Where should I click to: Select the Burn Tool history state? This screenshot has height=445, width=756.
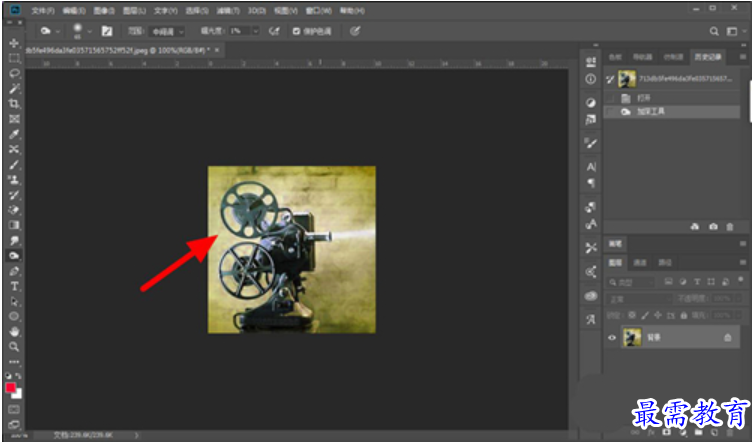point(672,112)
